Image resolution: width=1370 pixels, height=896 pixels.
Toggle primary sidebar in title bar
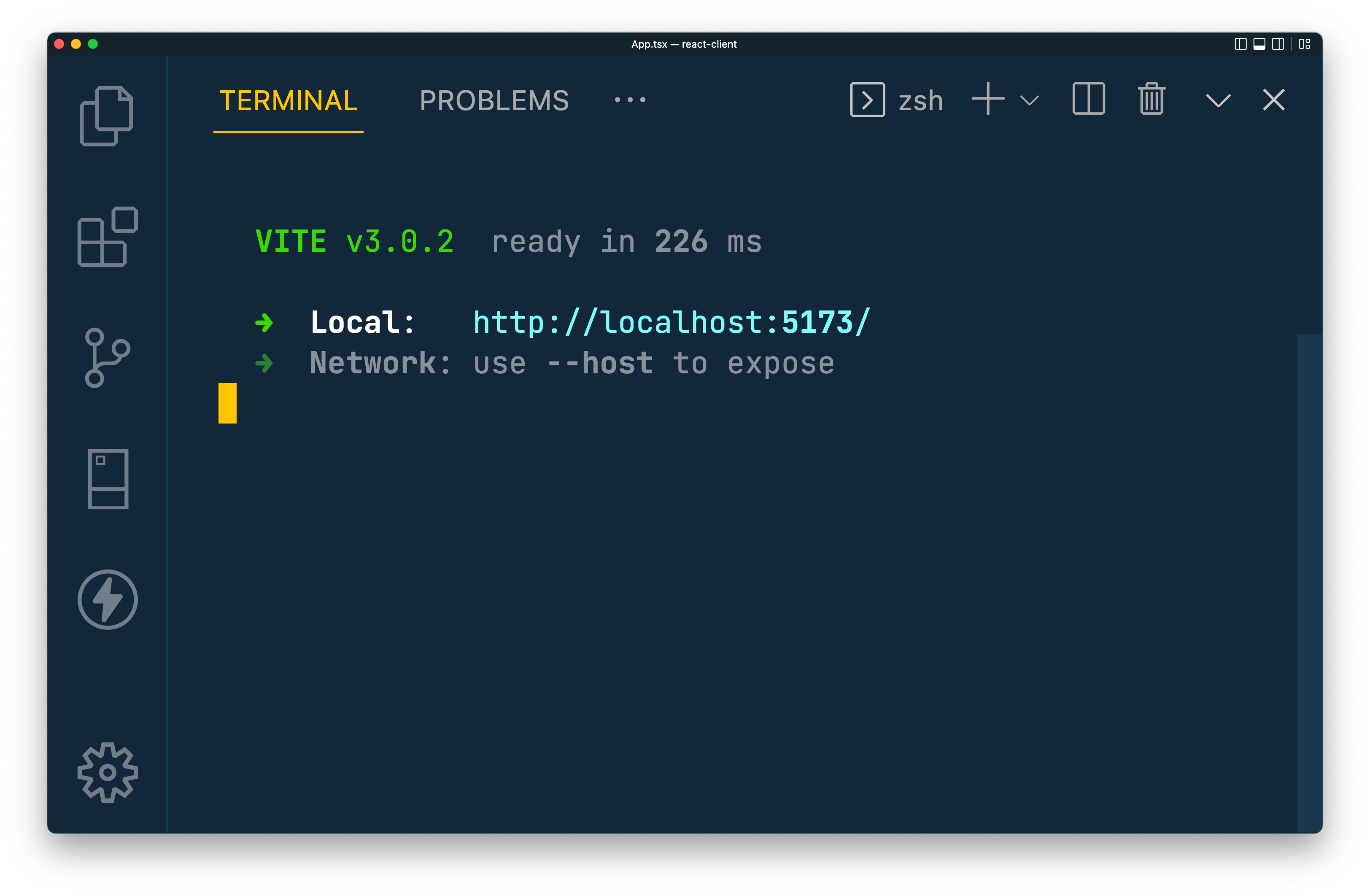click(1241, 44)
